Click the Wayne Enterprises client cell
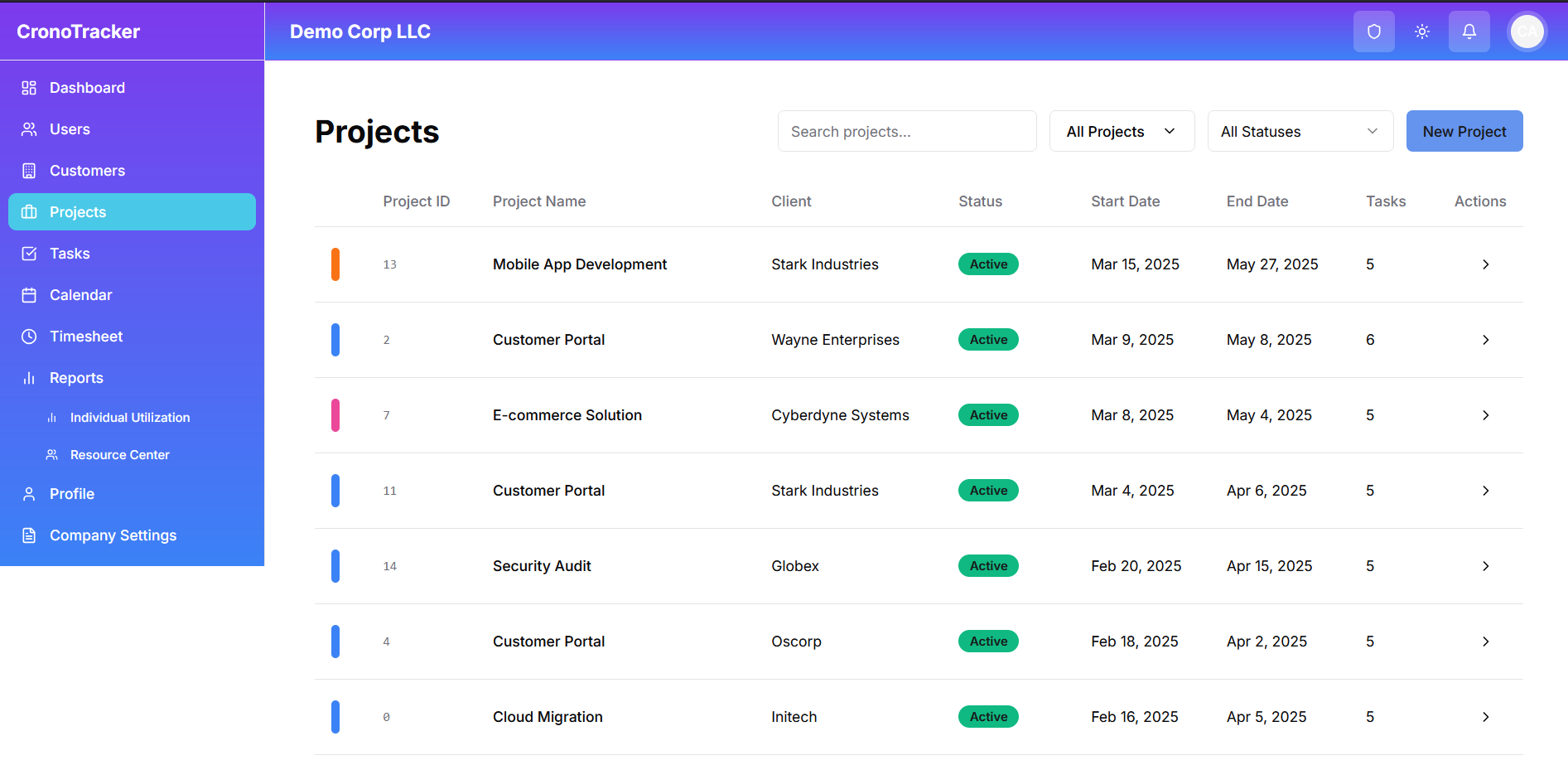This screenshot has height=770, width=1568. (835, 340)
